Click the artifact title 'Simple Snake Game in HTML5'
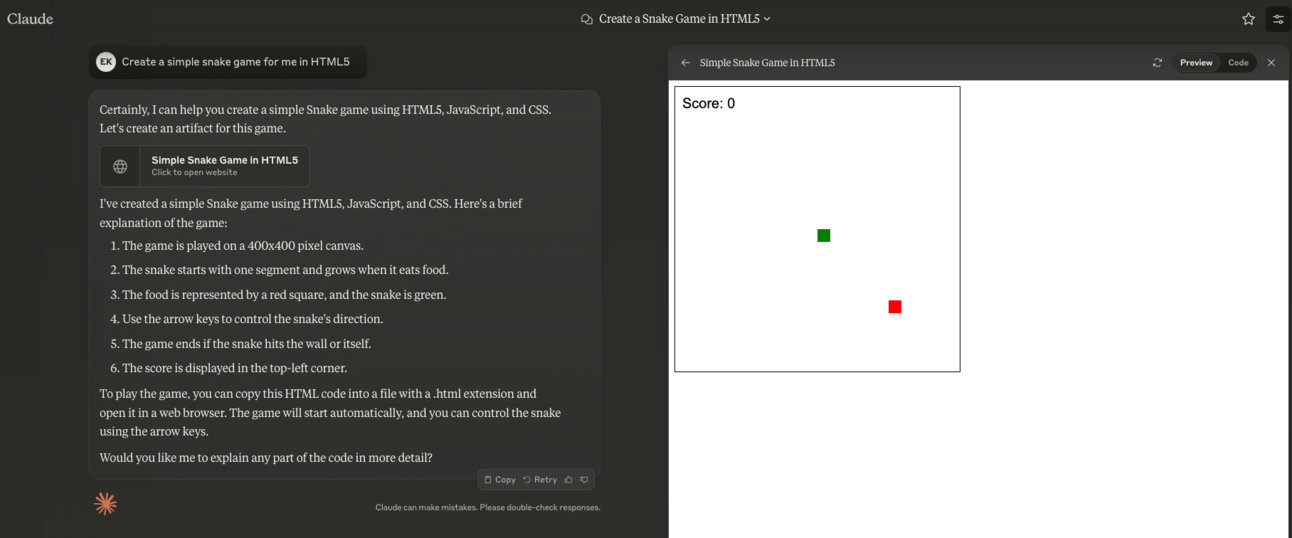The width and height of the screenshot is (1292, 538). pos(767,62)
